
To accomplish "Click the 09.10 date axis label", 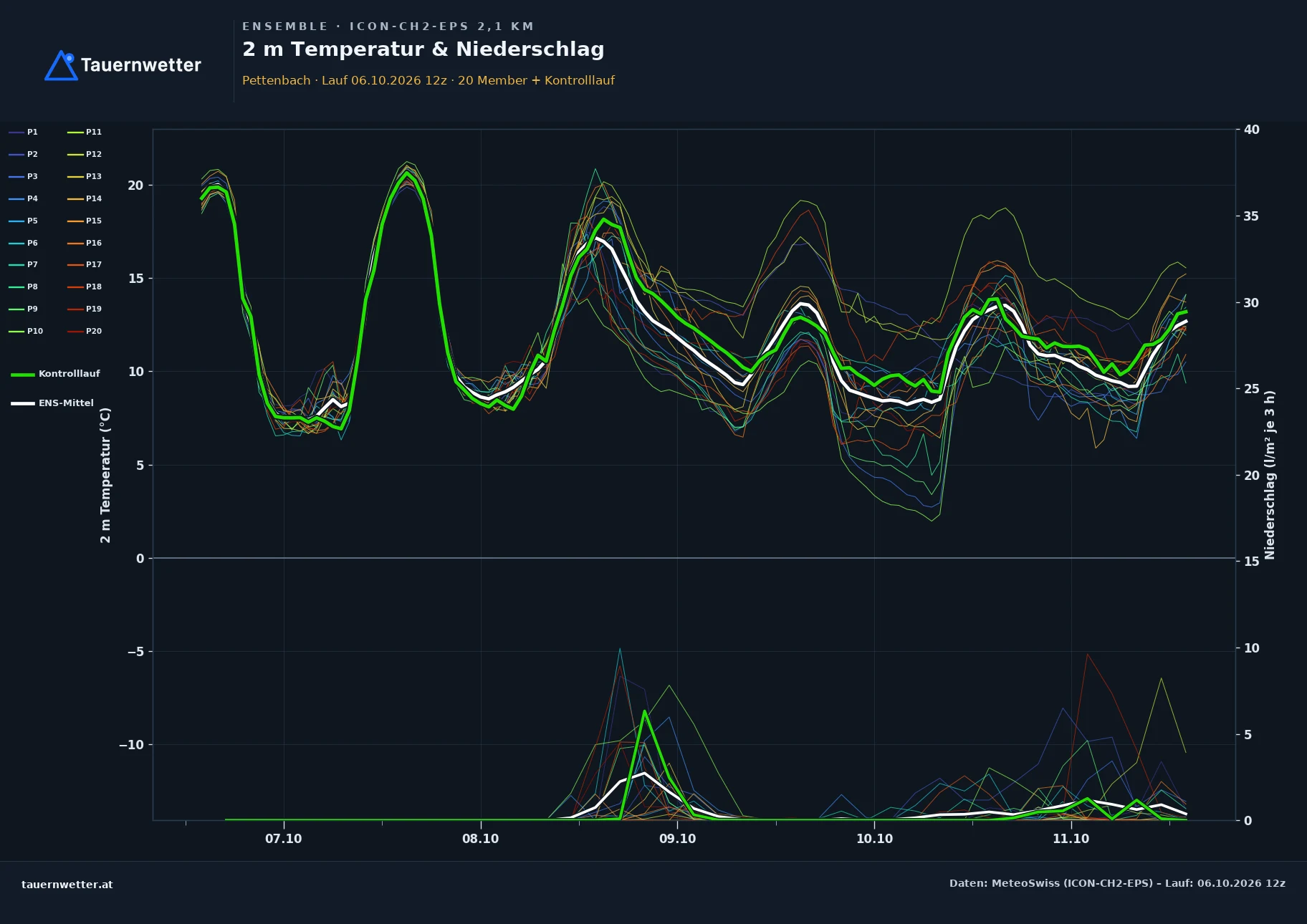I will [677, 839].
